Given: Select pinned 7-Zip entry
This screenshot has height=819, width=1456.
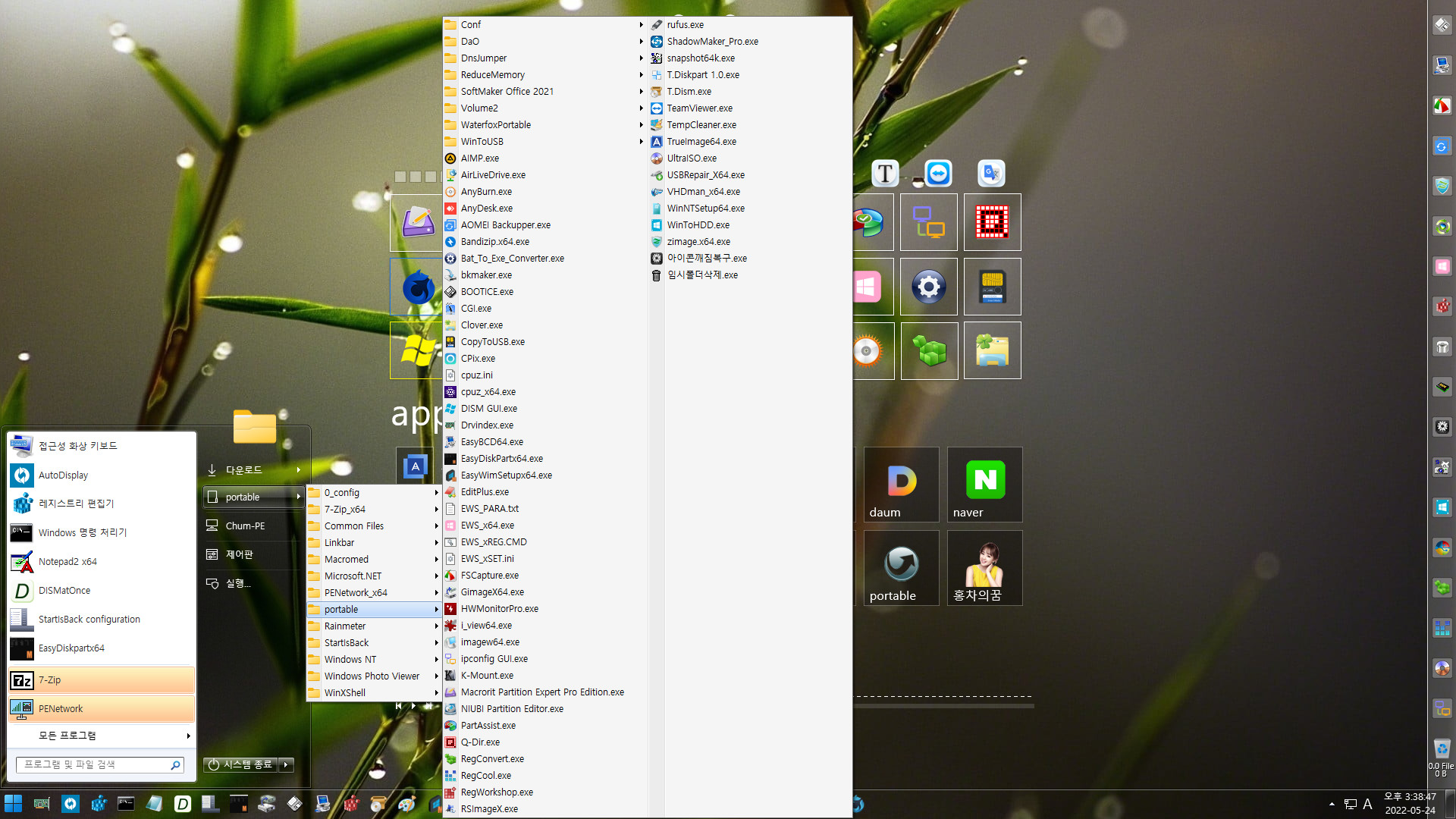Looking at the screenshot, I should [102, 680].
